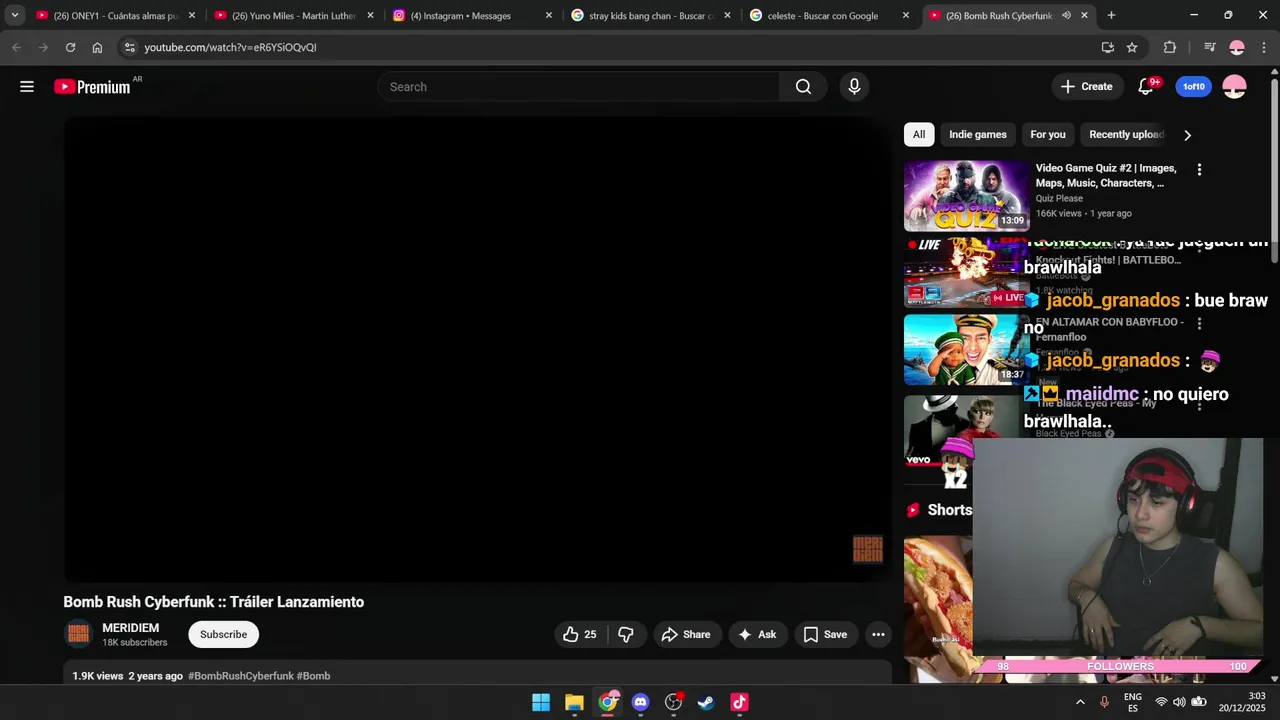This screenshot has height=720, width=1280.
Task: Go back in browser history
Action: (16, 47)
